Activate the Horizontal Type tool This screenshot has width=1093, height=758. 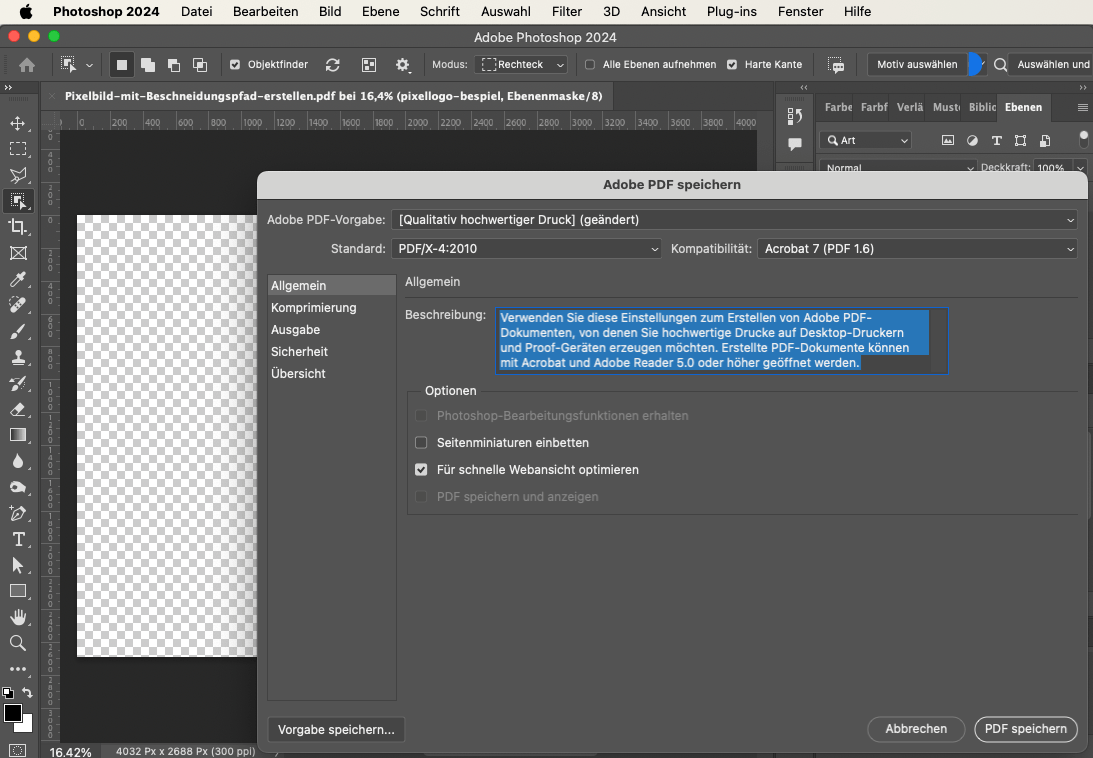[18, 539]
